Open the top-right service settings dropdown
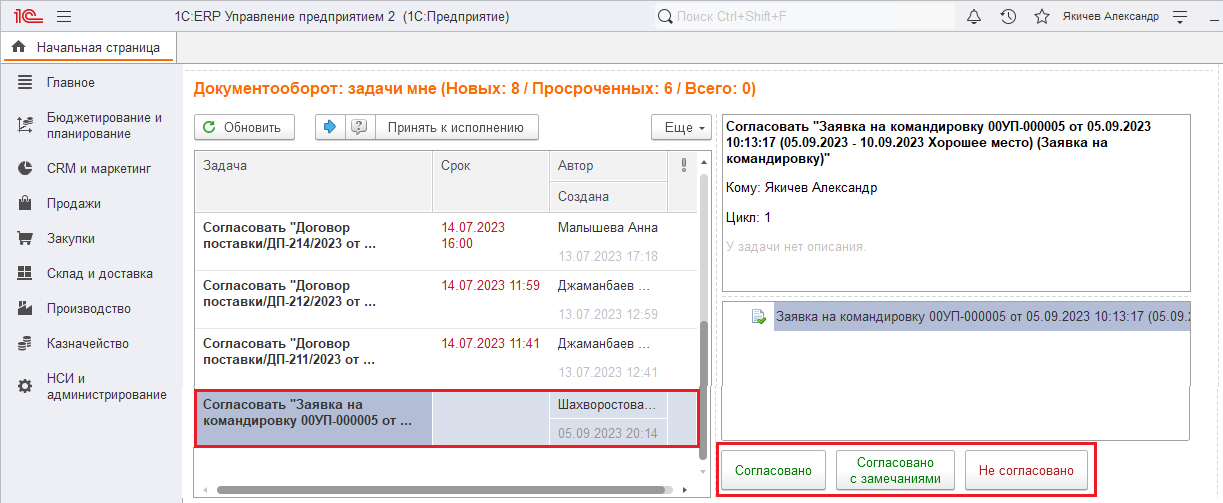This screenshot has width=1223, height=503. (1180, 16)
